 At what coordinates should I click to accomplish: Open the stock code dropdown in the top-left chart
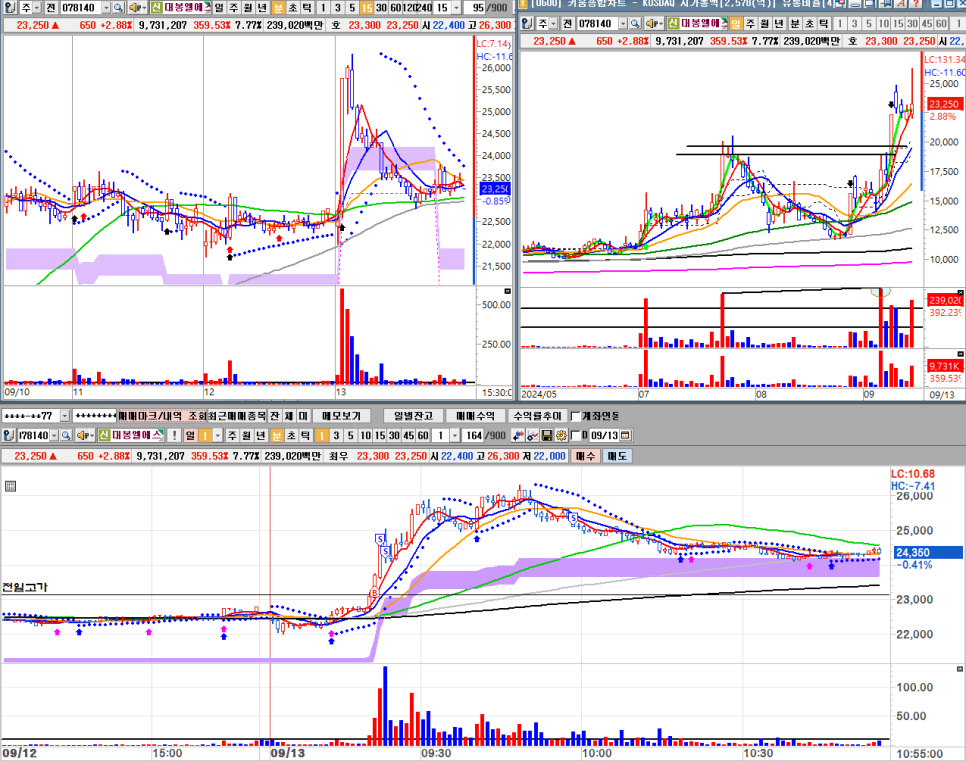pos(106,8)
